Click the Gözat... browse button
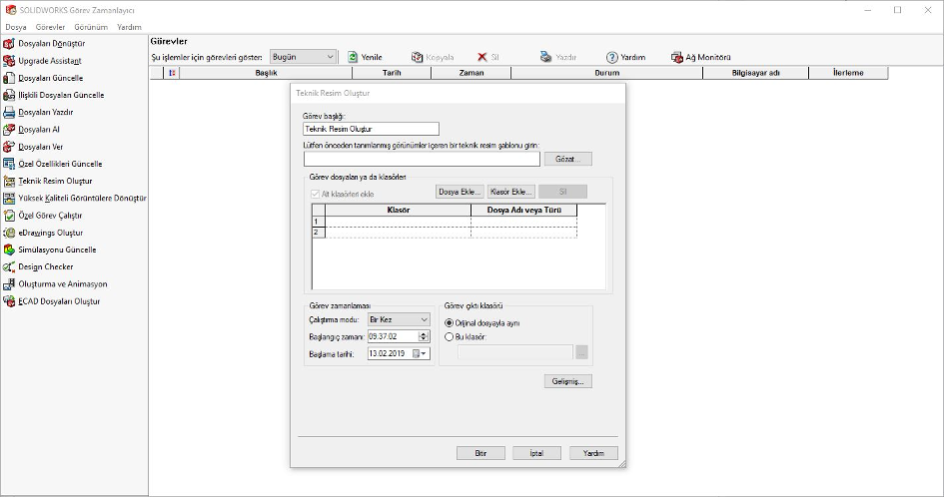 point(567,159)
